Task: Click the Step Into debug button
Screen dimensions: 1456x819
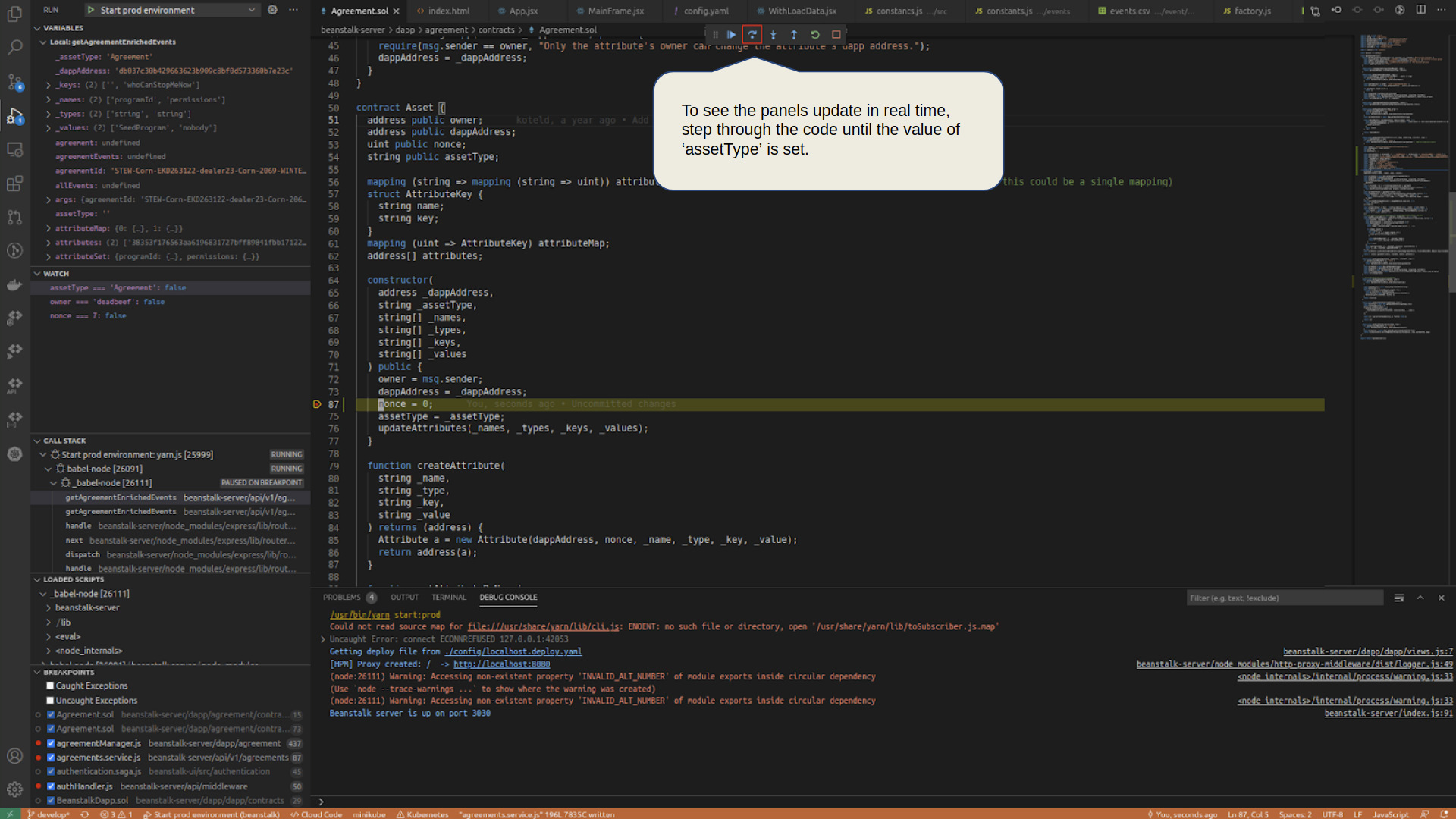Action: pyautogui.click(x=773, y=34)
